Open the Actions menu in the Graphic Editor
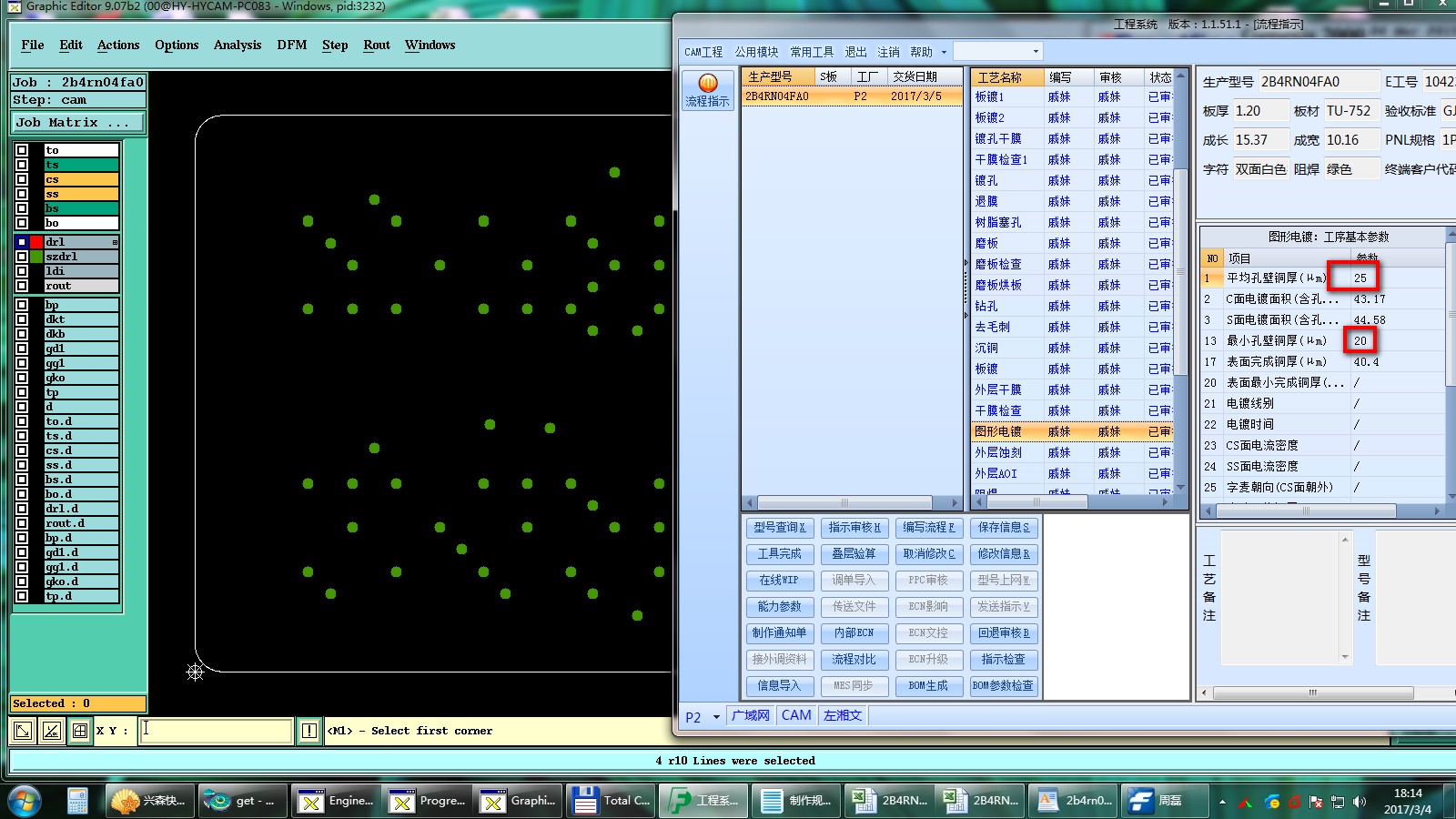 (118, 45)
